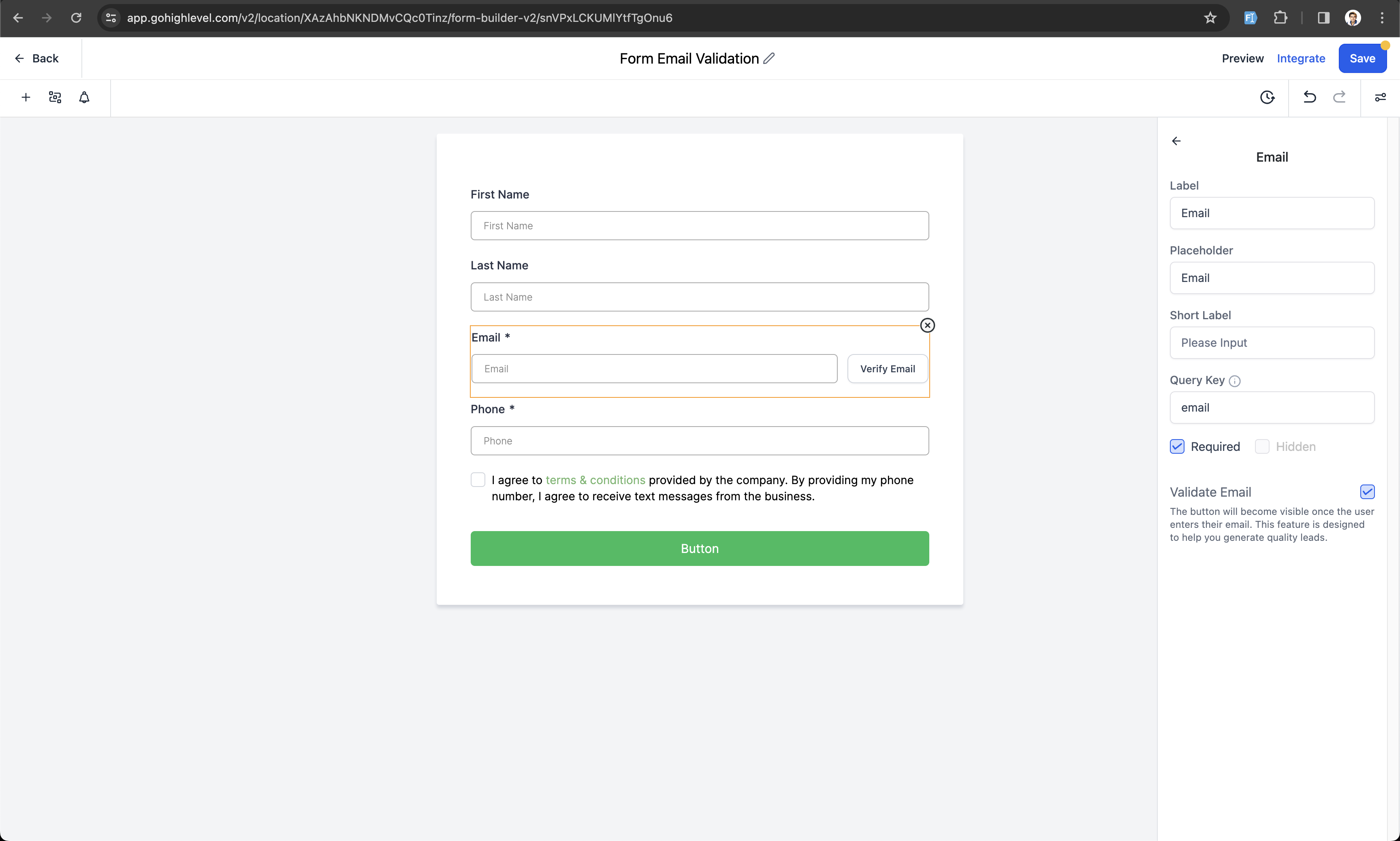Click the redo arrow icon
1400x841 pixels.
click(1339, 98)
